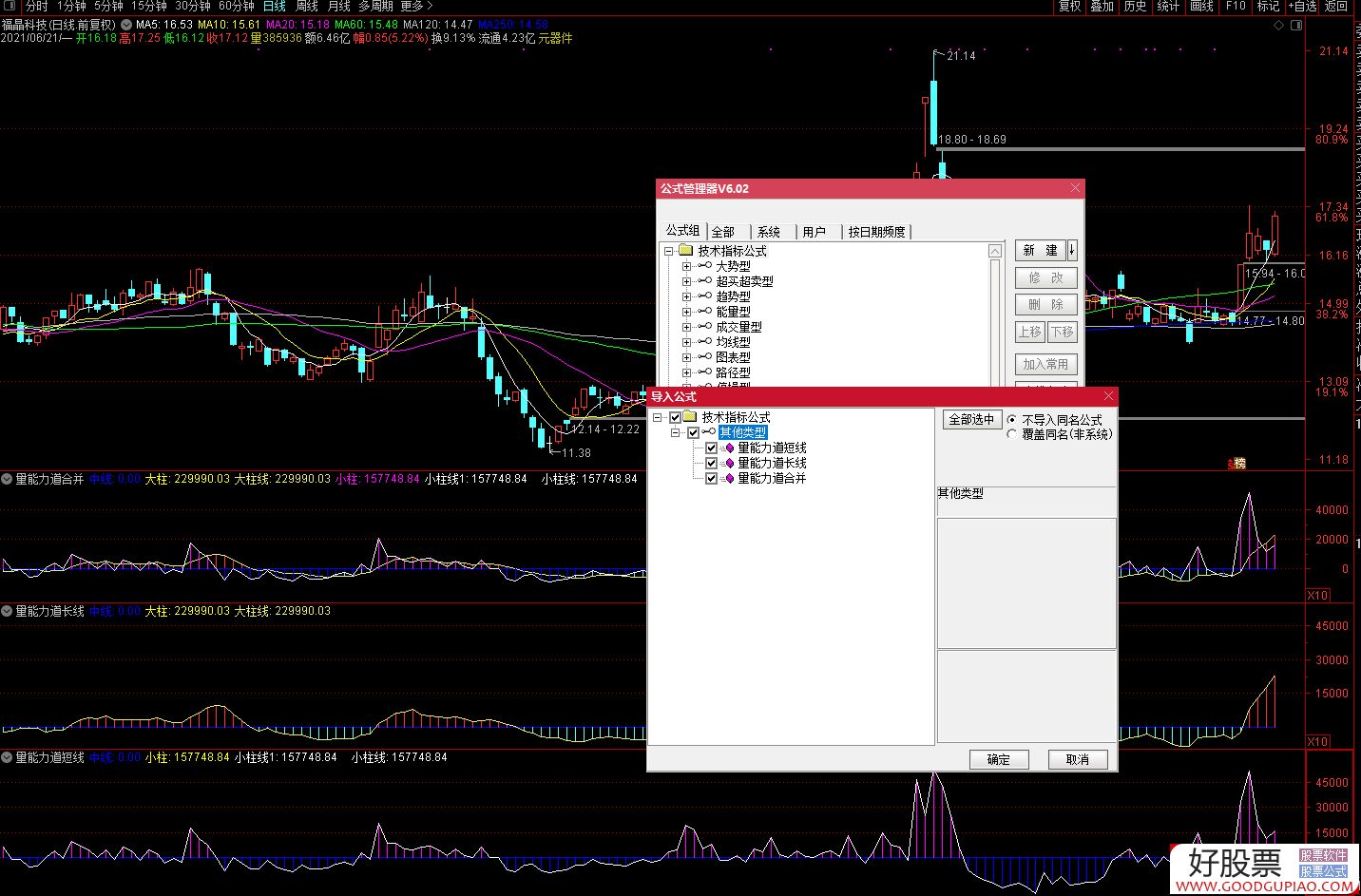Click 历史 toolbar button
1361x896 pixels.
tap(1135, 7)
